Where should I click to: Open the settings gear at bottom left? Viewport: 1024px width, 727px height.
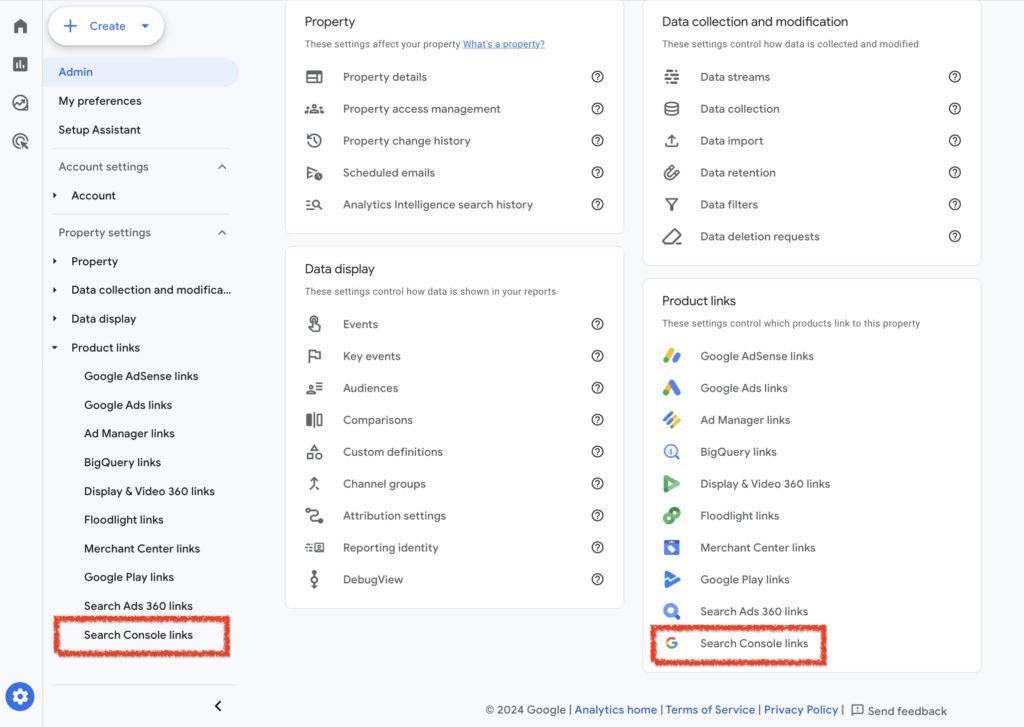pos(20,696)
